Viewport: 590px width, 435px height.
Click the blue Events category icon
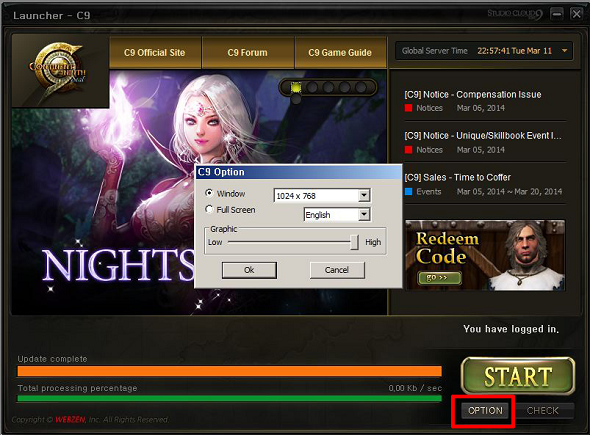click(x=408, y=192)
